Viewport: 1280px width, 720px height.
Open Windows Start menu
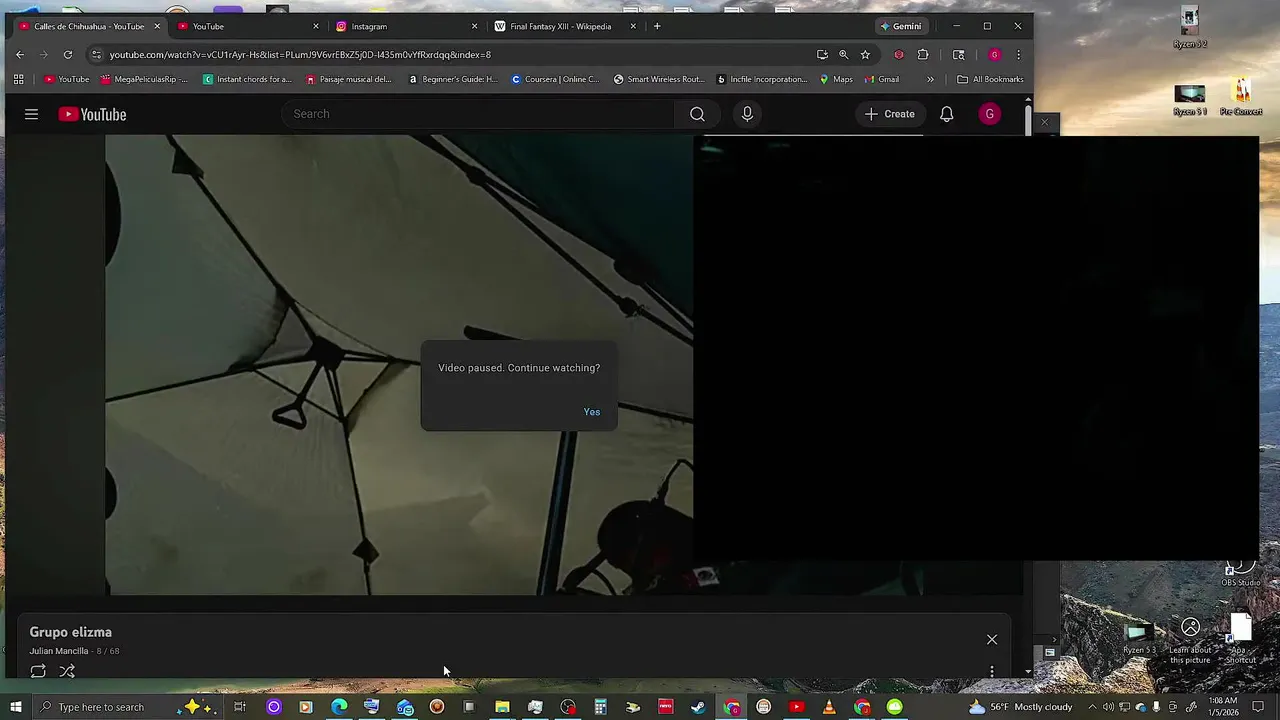tap(15, 707)
